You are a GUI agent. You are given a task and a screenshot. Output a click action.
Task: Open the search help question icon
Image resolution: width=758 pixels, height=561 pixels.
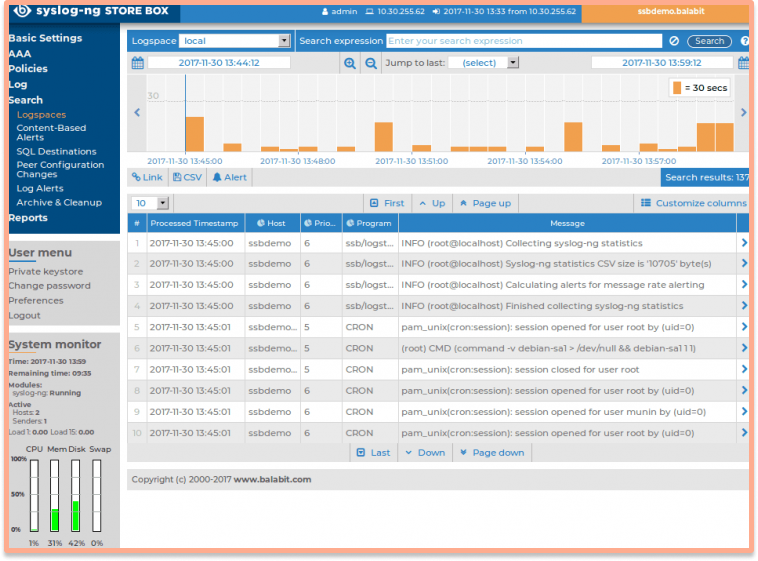tap(744, 41)
